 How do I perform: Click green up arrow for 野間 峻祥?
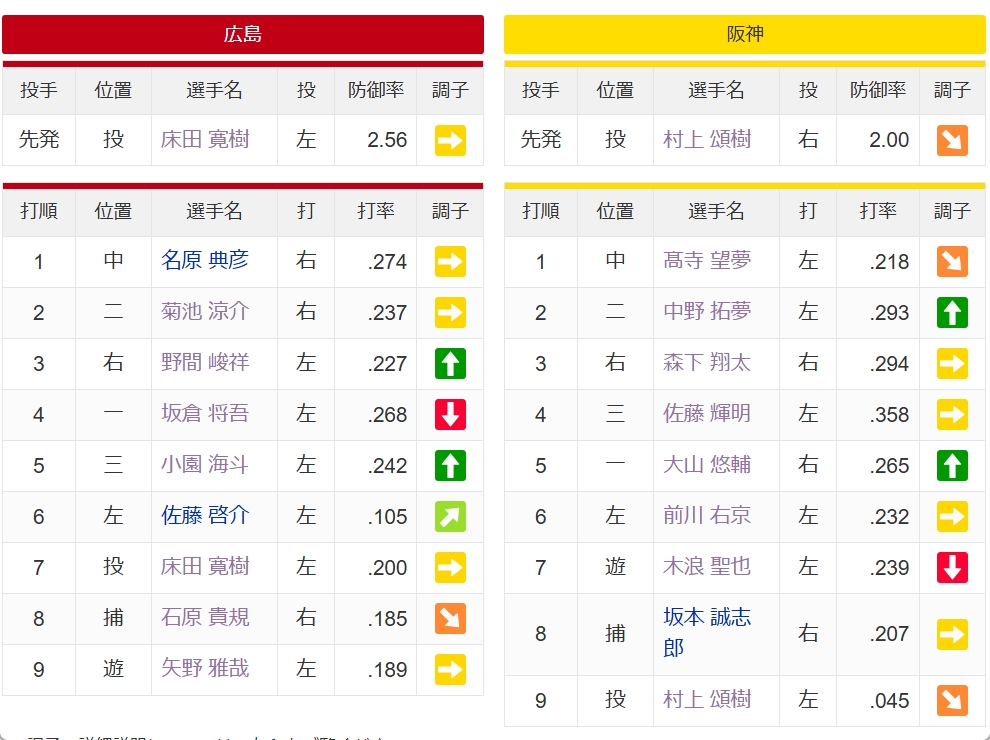pos(450,364)
